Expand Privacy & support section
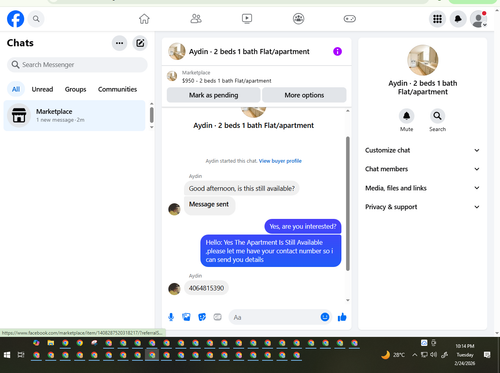 [x=422, y=207]
